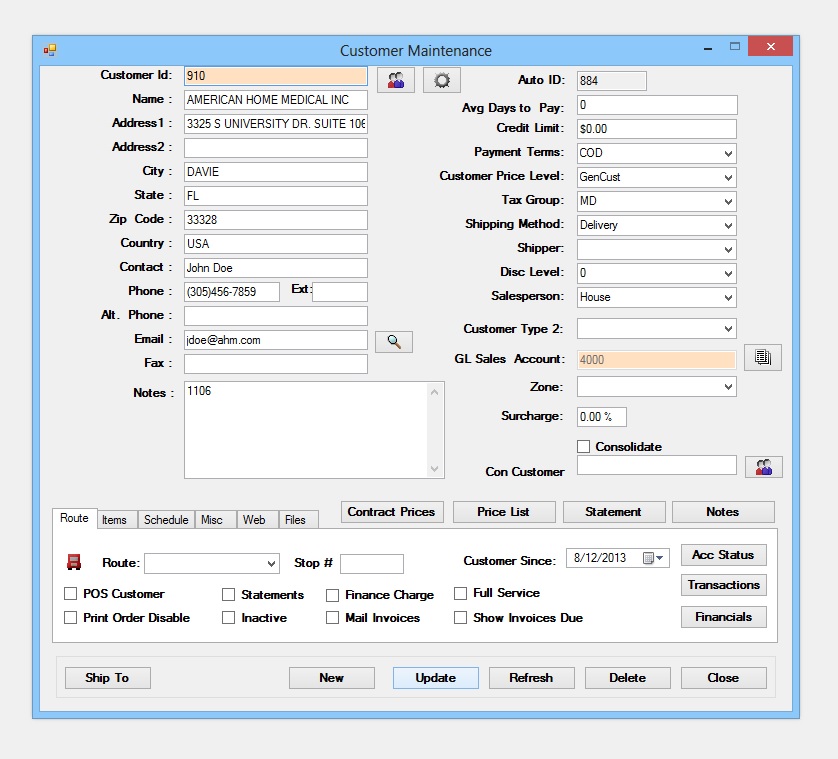Image resolution: width=838 pixels, height=759 pixels.
Task: Click the red truck Route icon
Action: [74, 562]
